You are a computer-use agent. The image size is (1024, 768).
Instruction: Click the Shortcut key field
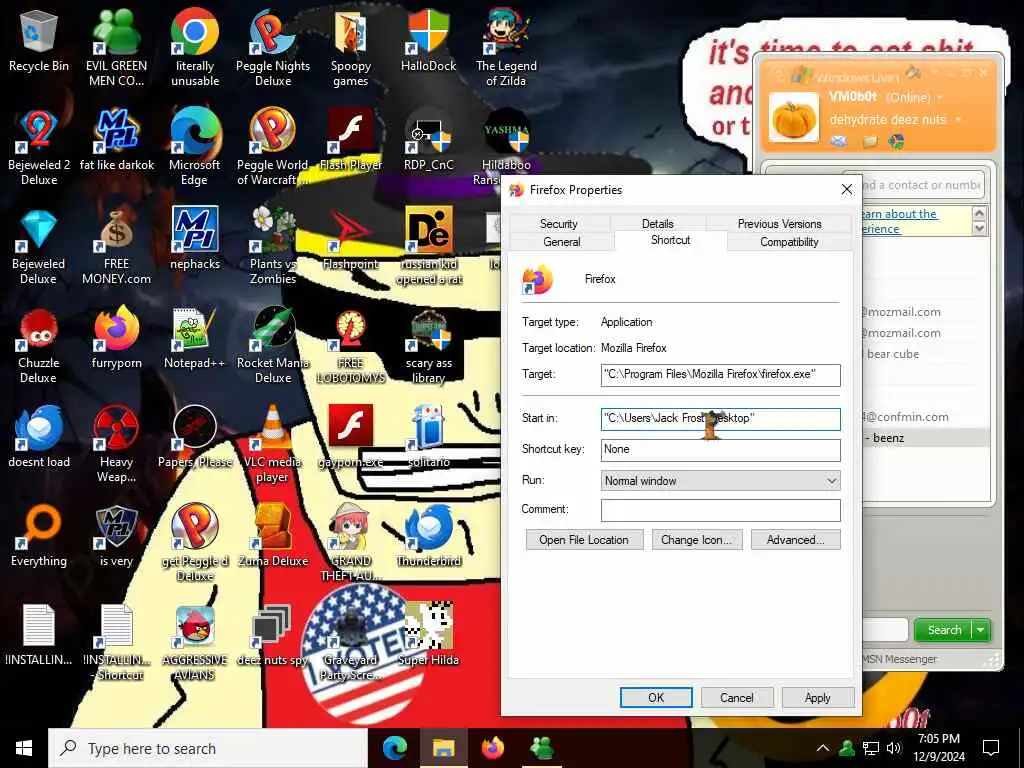720,450
